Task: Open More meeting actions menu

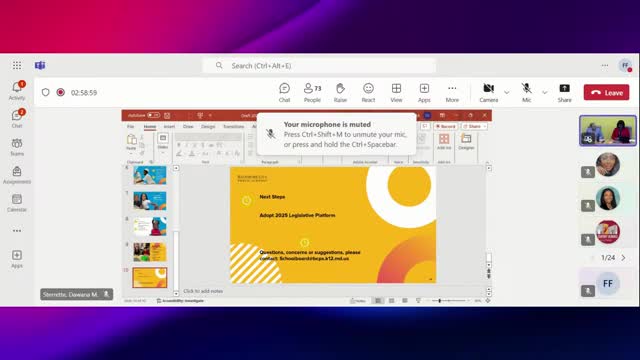Action: [452, 93]
